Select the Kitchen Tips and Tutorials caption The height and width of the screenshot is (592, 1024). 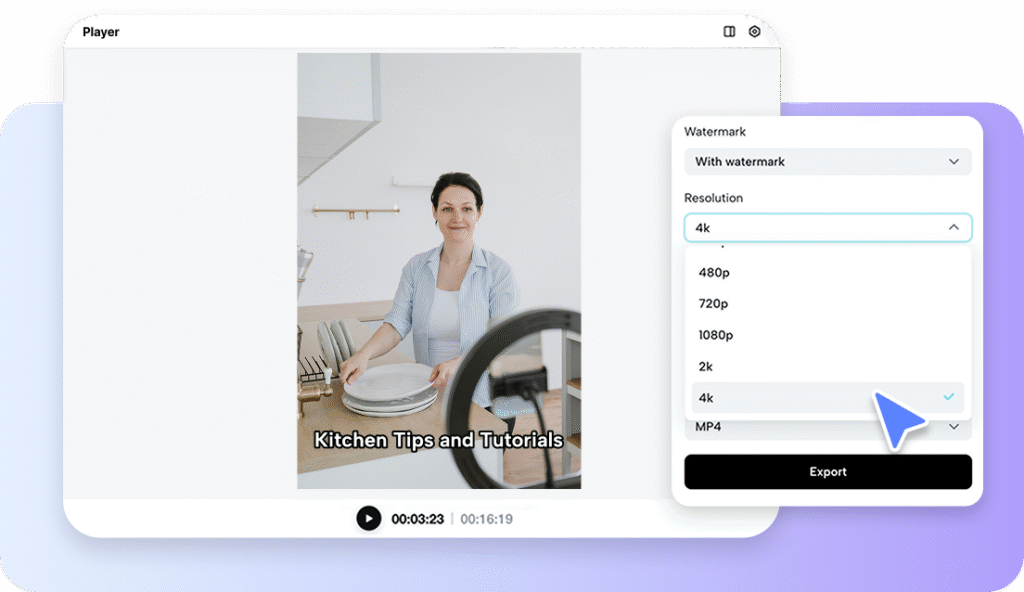click(x=438, y=440)
